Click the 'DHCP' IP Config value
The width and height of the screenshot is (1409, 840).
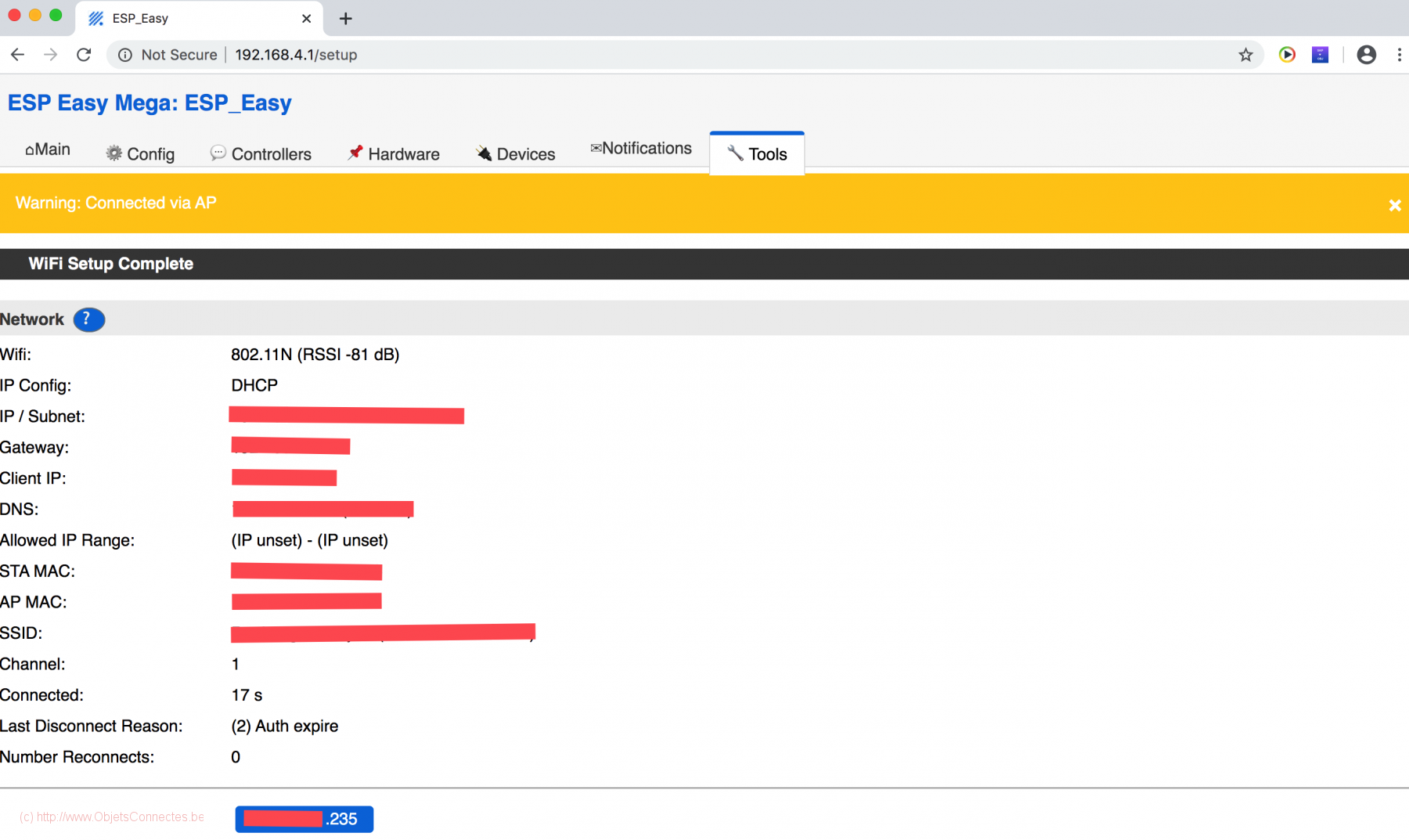[254, 385]
